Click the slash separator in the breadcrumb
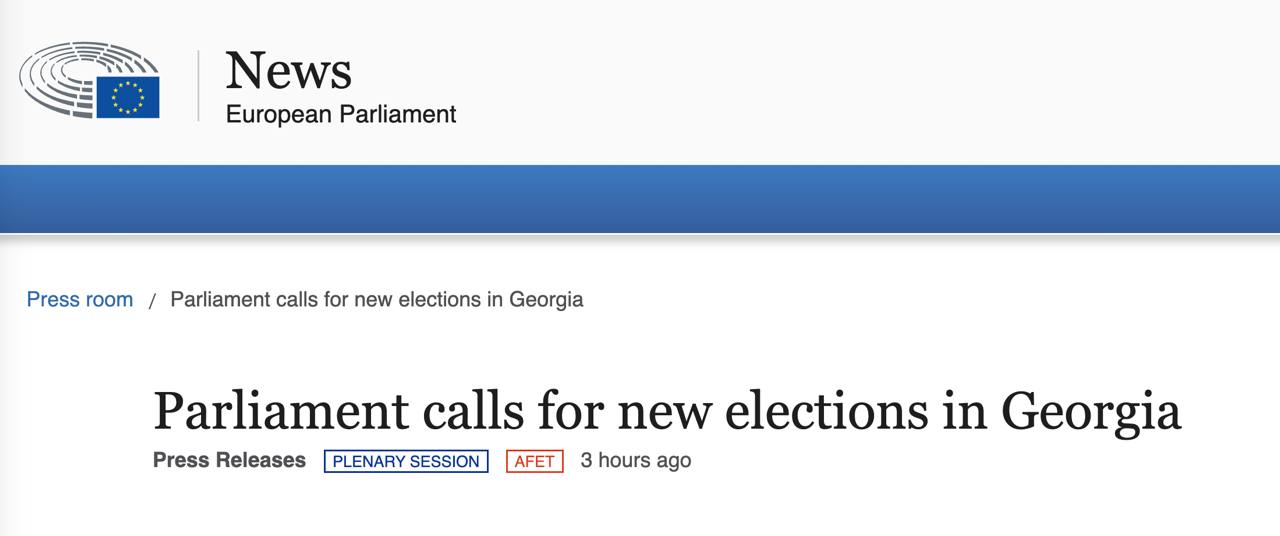The image size is (1280, 536). [x=152, y=300]
